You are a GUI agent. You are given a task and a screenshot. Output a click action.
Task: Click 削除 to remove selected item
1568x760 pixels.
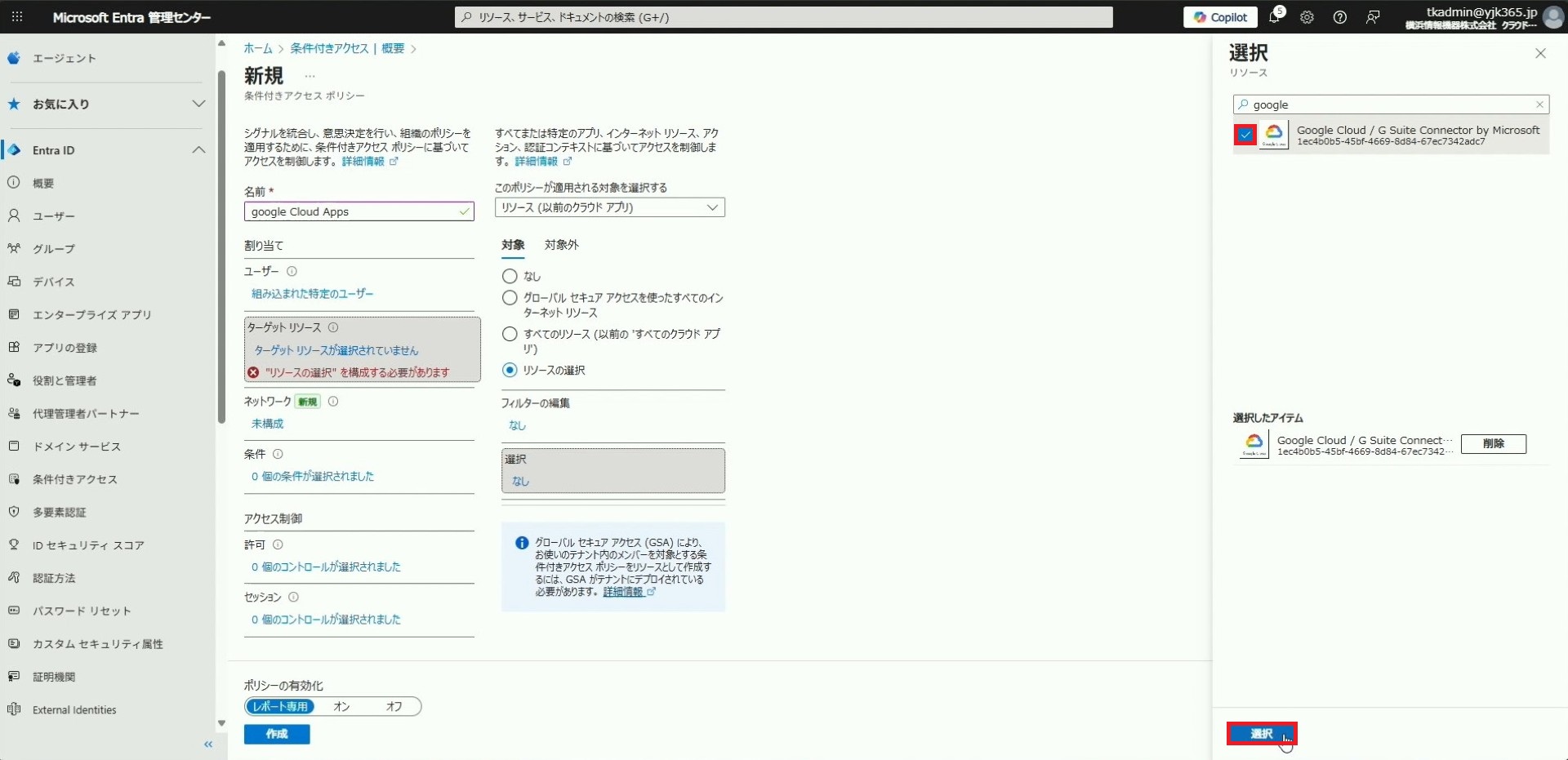point(1493,443)
